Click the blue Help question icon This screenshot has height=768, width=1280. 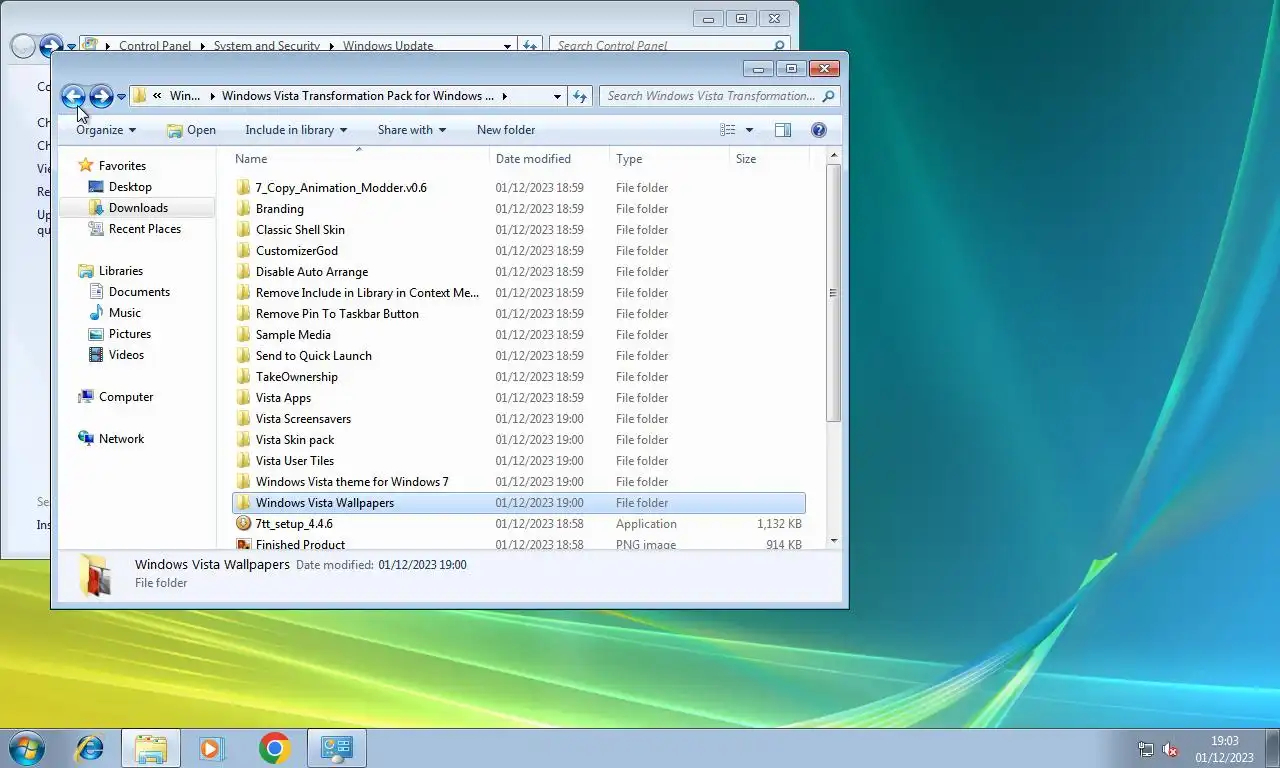coord(819,130)
